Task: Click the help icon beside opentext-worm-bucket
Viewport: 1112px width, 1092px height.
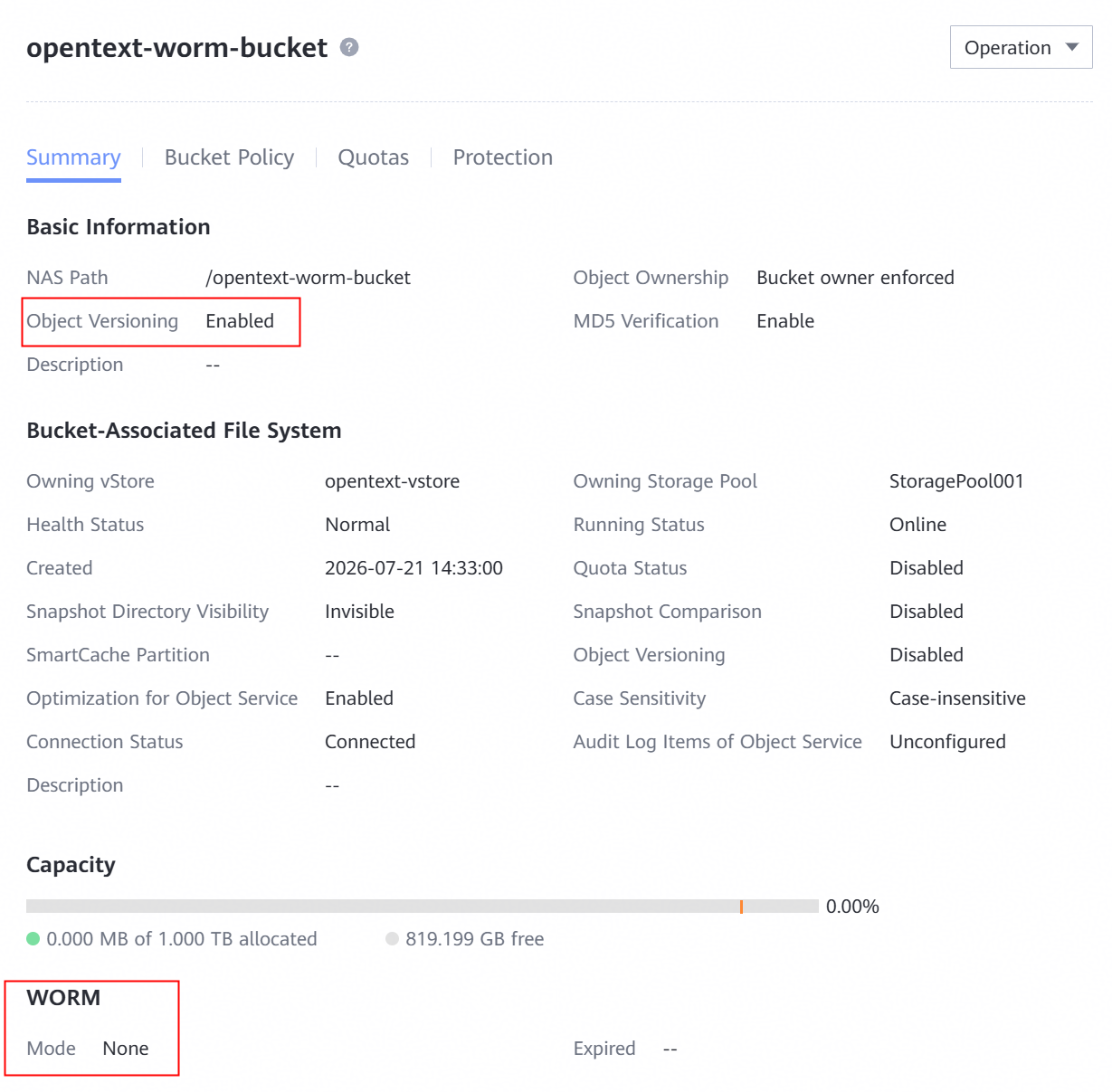Action: pos(349,47)
